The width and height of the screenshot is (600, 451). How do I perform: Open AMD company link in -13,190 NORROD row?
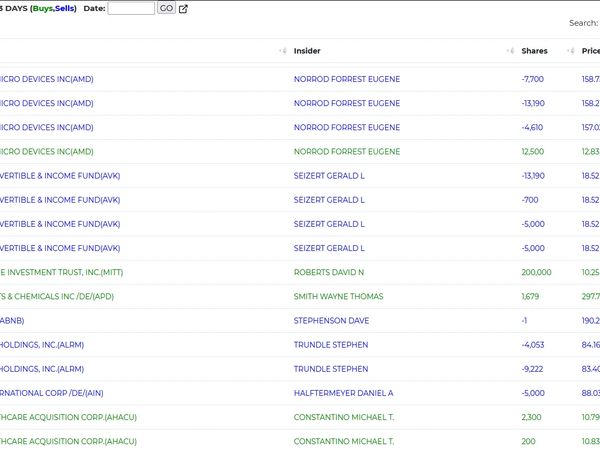(47, 103)
